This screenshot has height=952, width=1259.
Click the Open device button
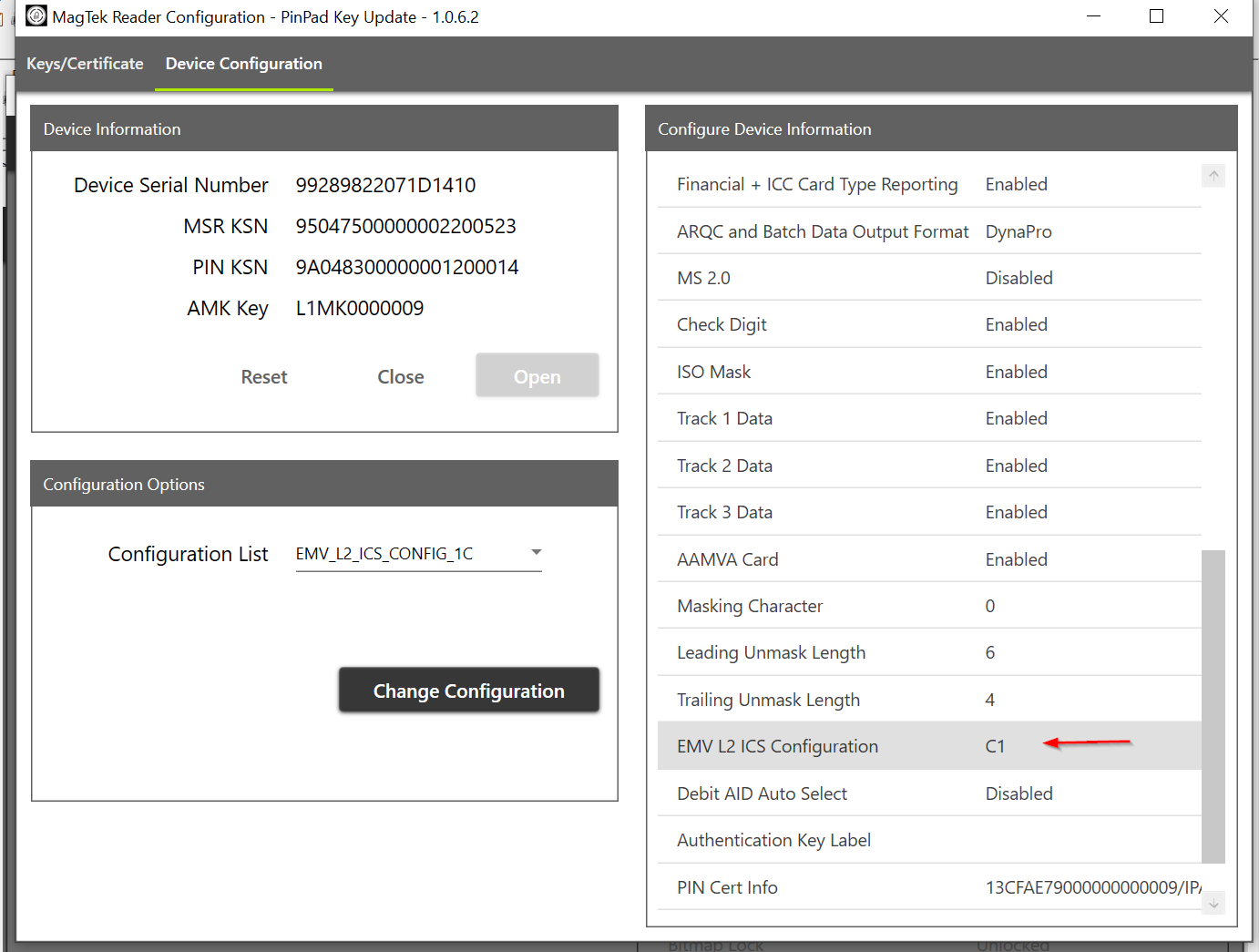click(x=537, y=376)
